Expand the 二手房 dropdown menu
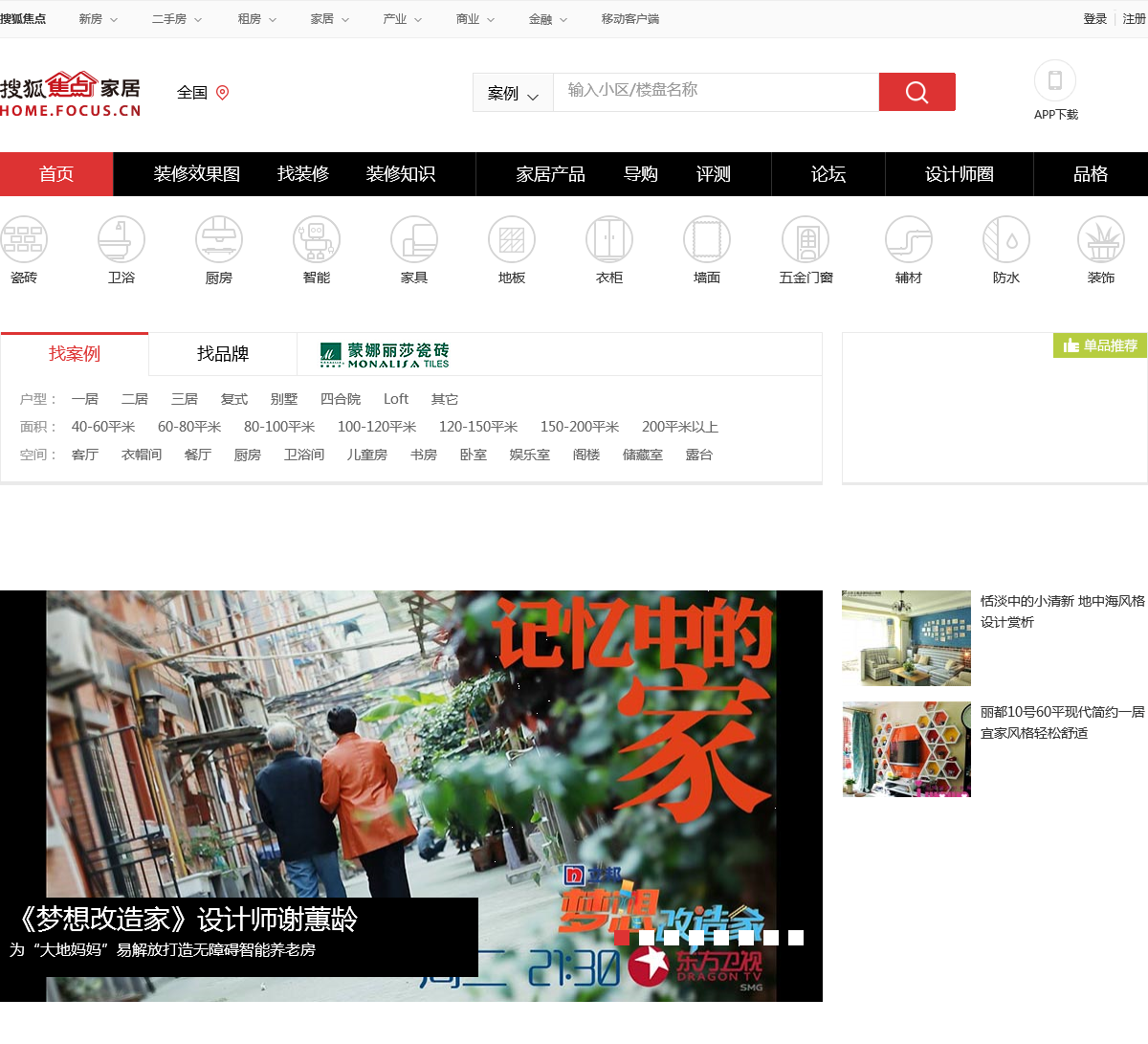 point(177,19)
